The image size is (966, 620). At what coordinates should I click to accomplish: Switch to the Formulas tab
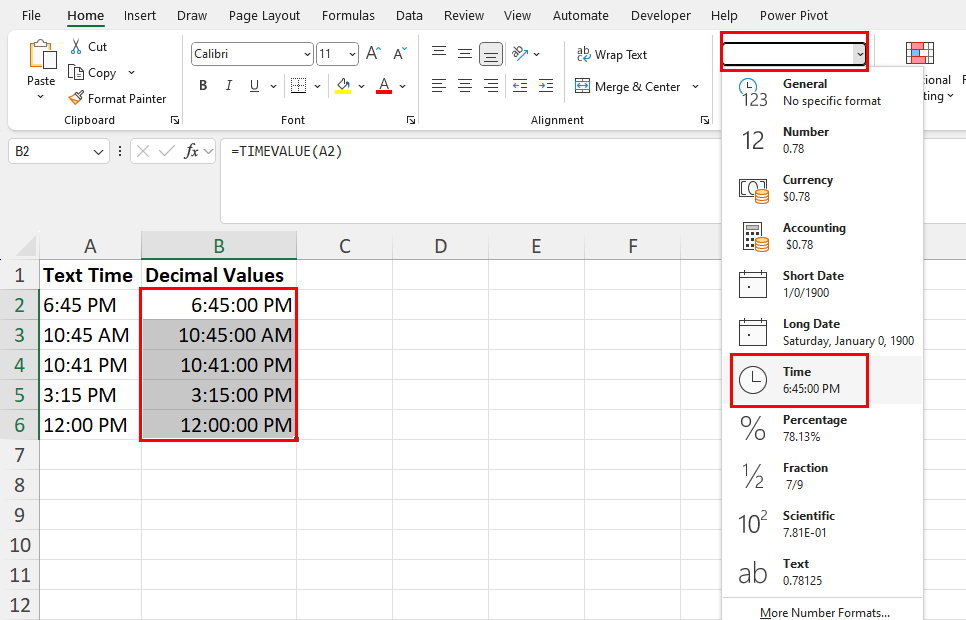pyautogui.click(x=348, y=15)
